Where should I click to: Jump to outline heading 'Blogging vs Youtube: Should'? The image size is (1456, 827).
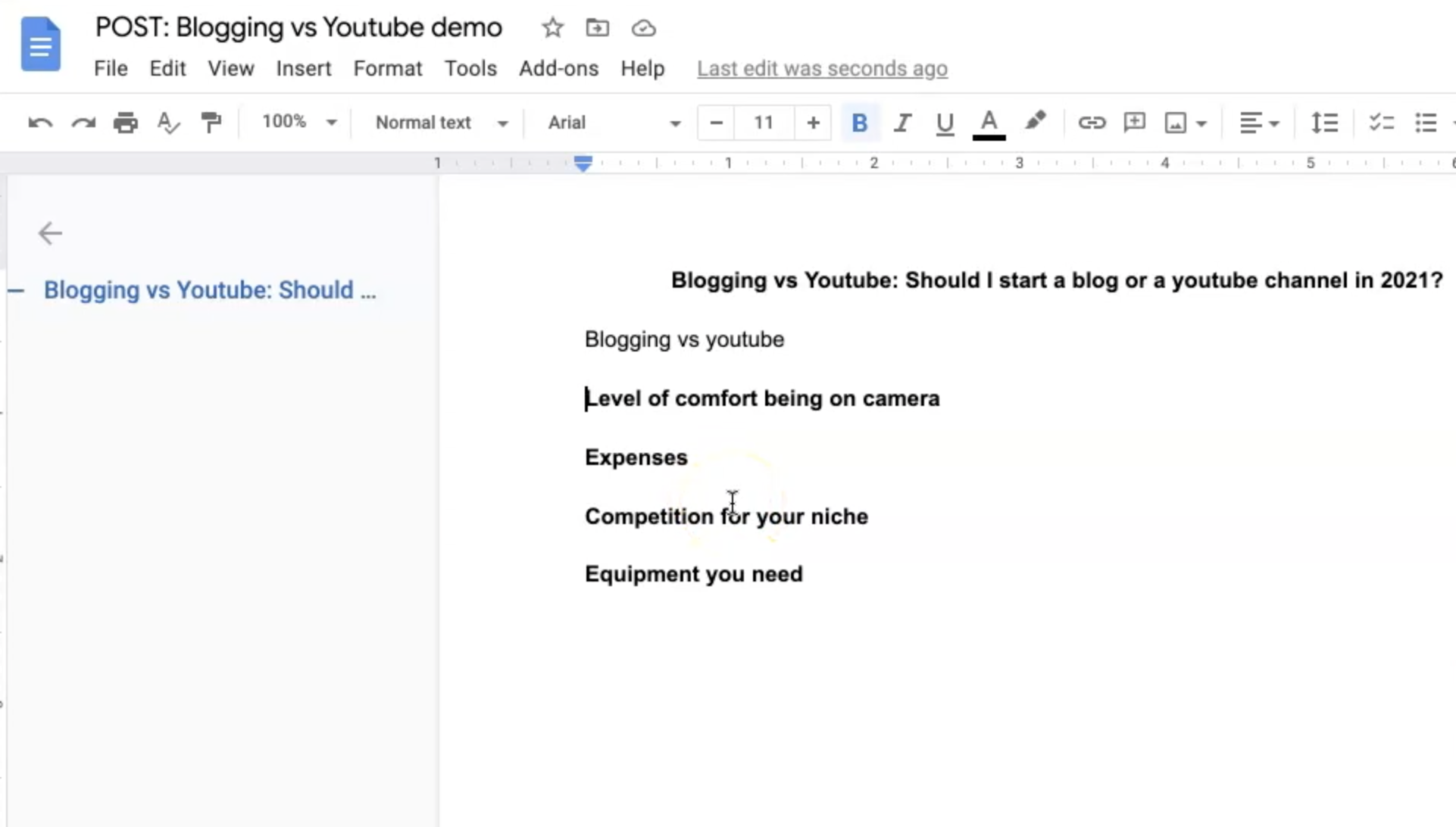210,290
